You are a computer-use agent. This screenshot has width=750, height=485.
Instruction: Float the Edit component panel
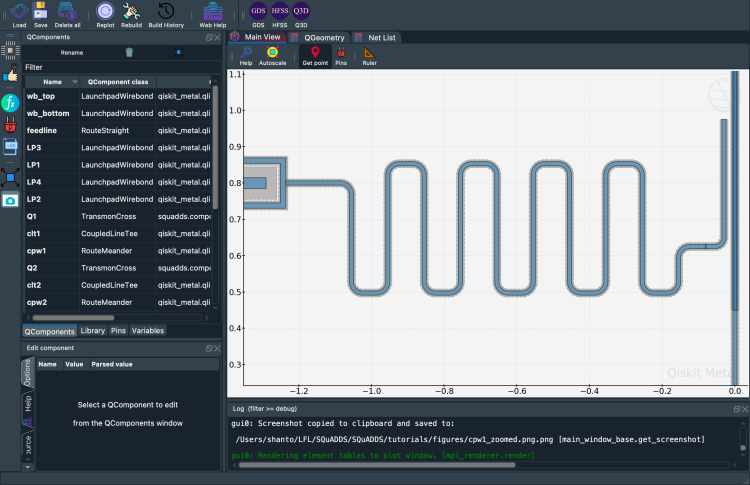[209, 348]
